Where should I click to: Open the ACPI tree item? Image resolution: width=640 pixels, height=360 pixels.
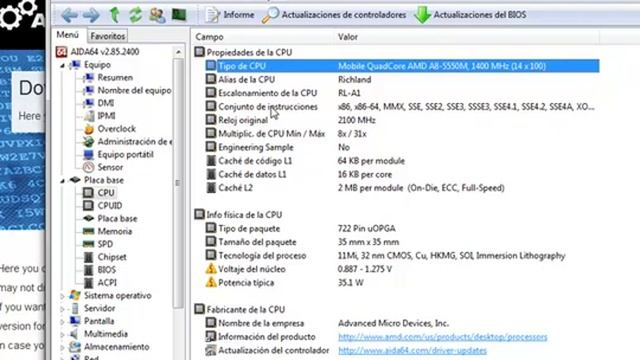tap(107, 282)
